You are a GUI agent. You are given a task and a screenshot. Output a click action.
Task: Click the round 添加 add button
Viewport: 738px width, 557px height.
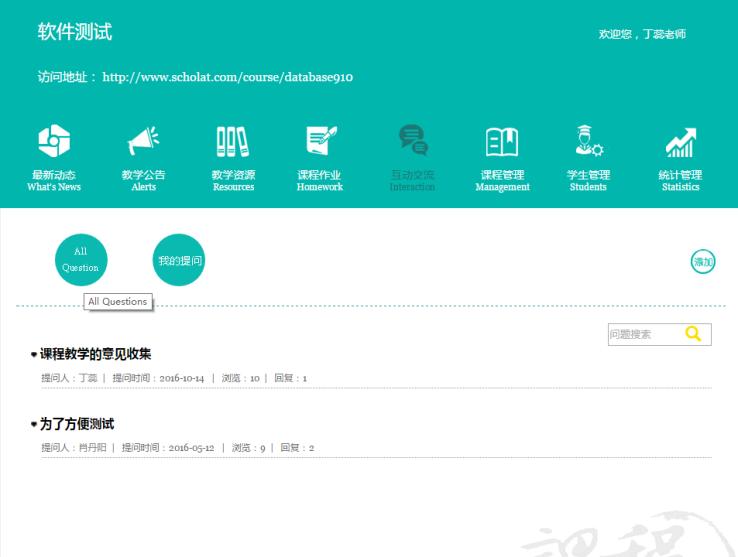click(x=703, y=262)
